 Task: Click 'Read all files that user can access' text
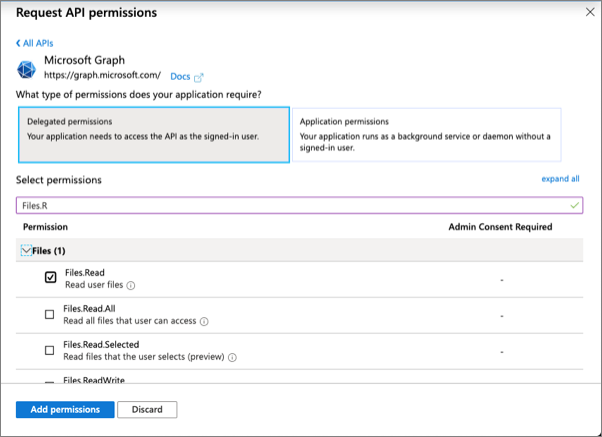(130, 321)
